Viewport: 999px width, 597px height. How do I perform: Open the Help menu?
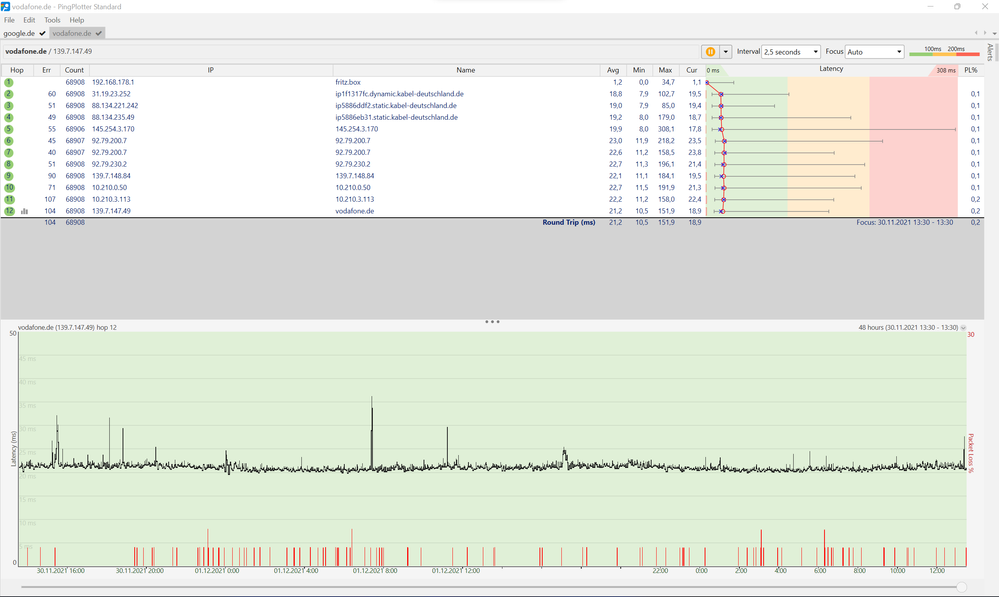(x=76, y=20)
